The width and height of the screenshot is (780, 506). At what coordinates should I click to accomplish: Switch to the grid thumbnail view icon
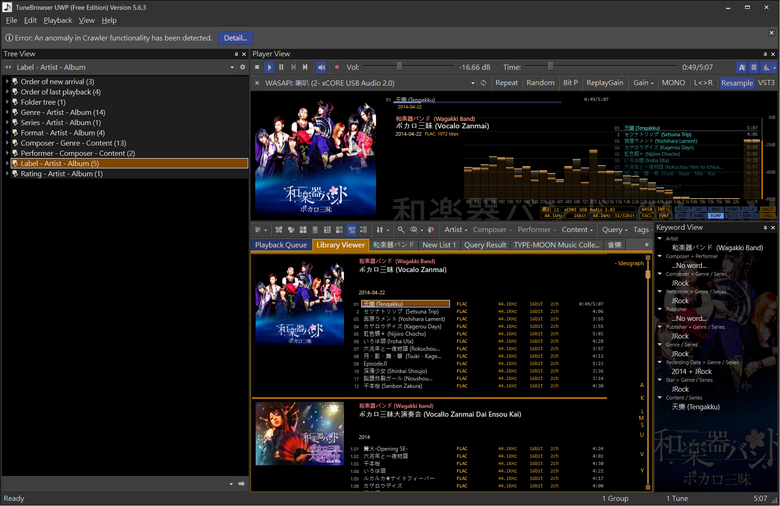(x=303, y=230)
